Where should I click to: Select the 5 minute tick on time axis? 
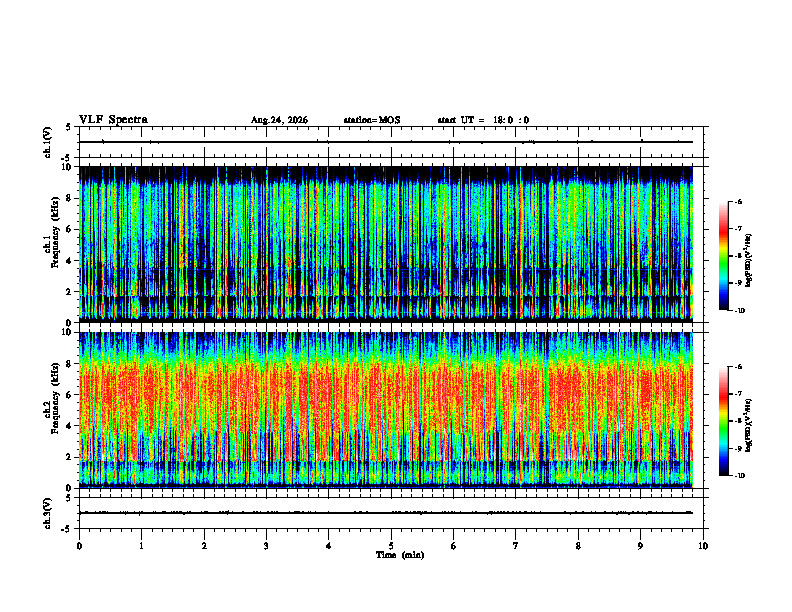[x=391, y=546]
